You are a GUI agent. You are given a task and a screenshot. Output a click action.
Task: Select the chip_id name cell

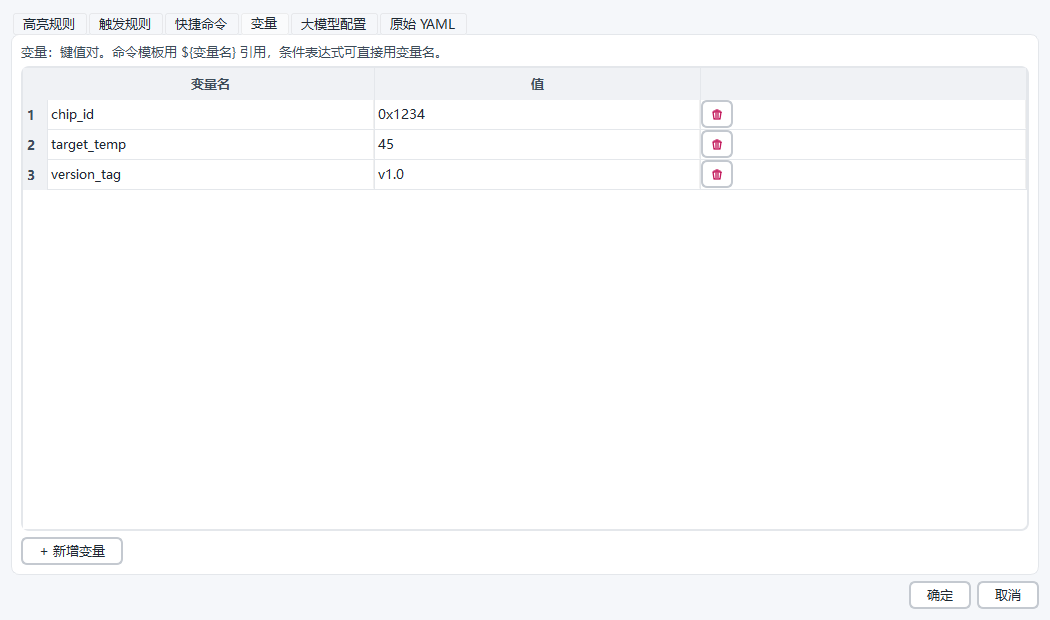click(x=210, y=114)
